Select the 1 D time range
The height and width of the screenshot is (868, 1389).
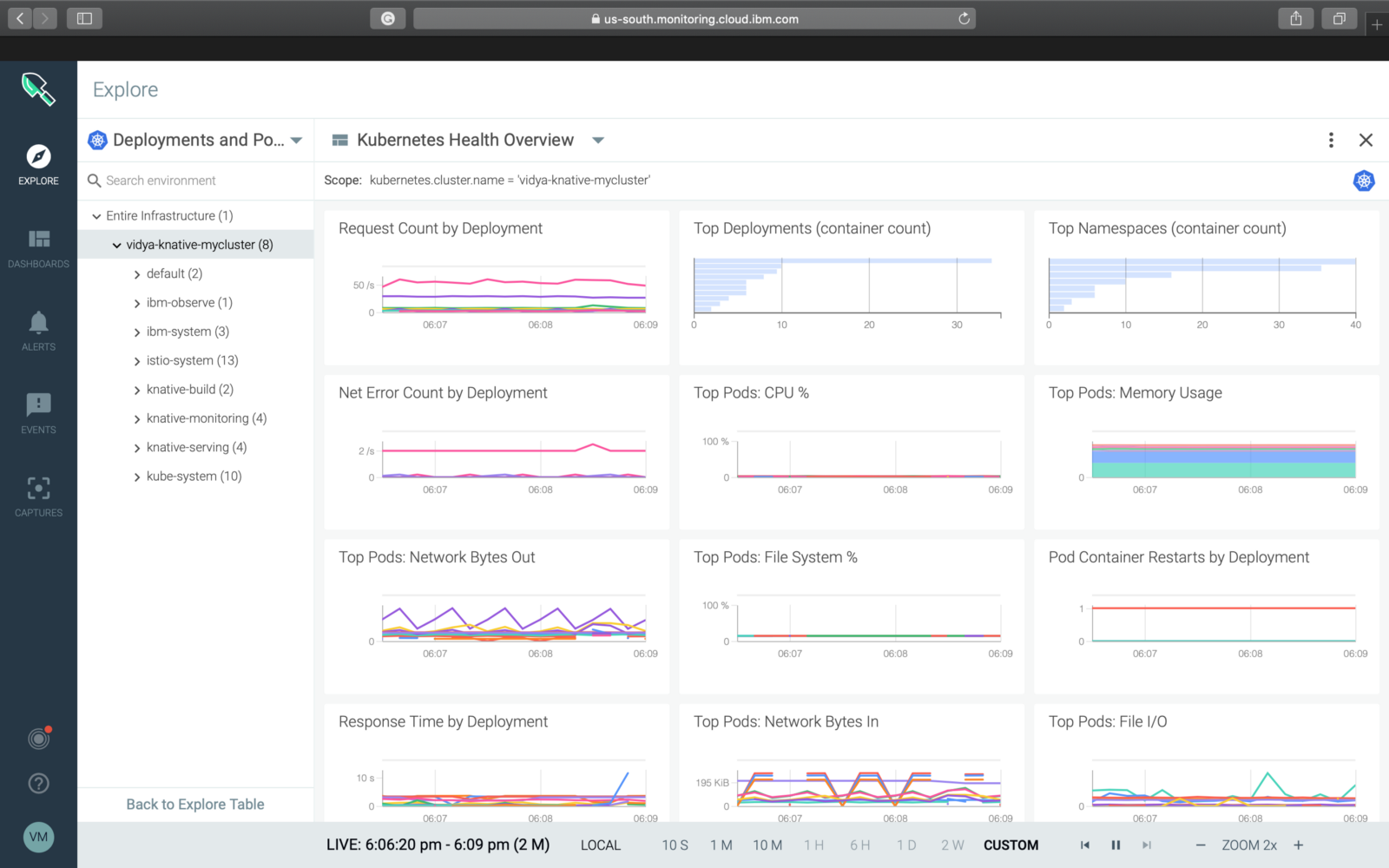coord(906,845)
